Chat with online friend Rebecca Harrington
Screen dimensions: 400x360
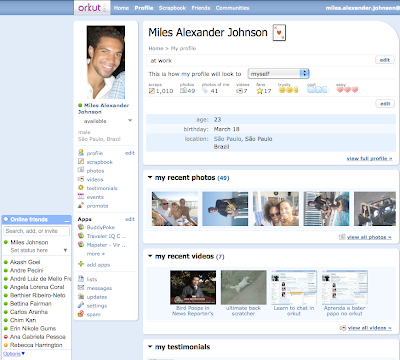pyautogui.click(x=36, y=345)
